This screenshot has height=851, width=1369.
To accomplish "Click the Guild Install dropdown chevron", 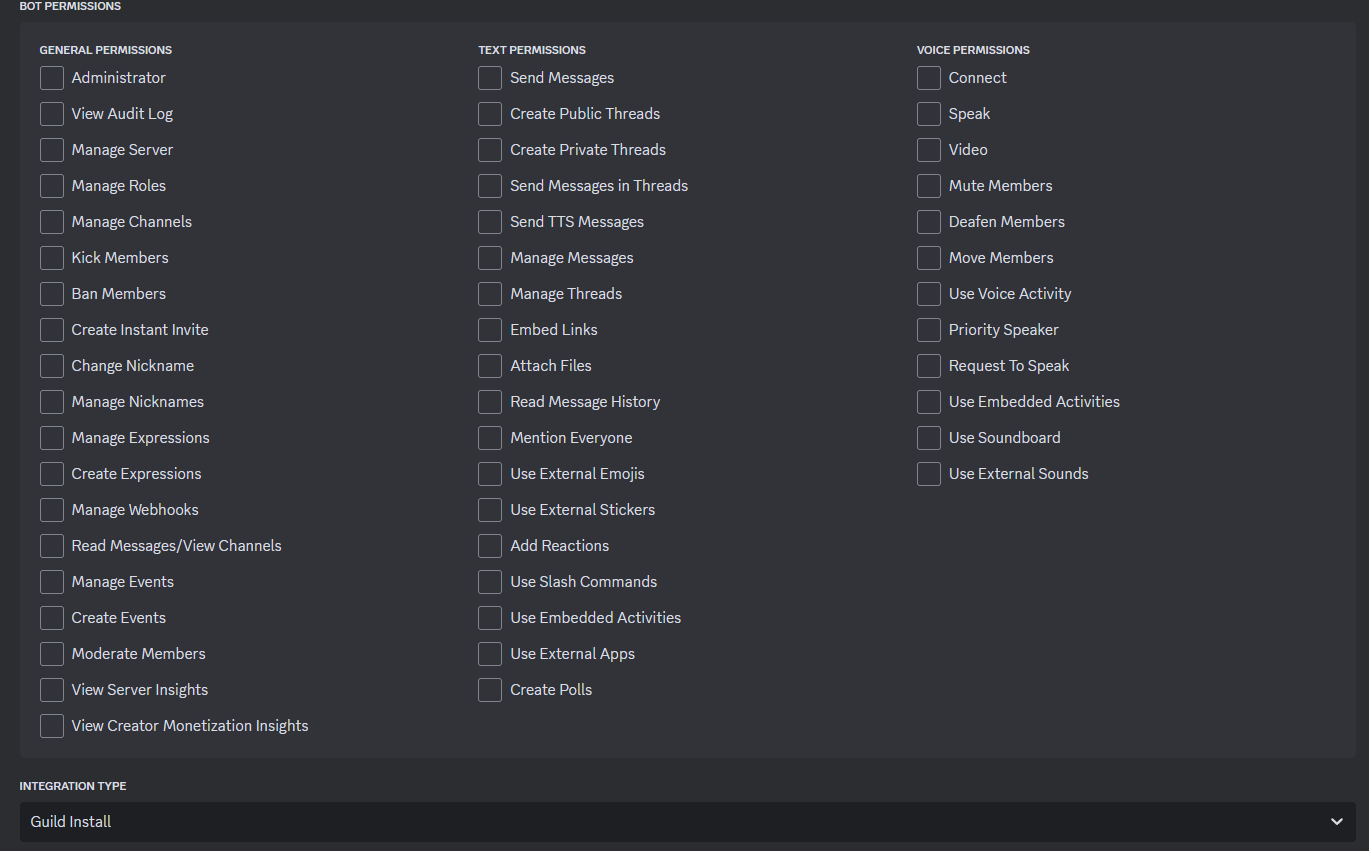I will (x=1336, y=822).
